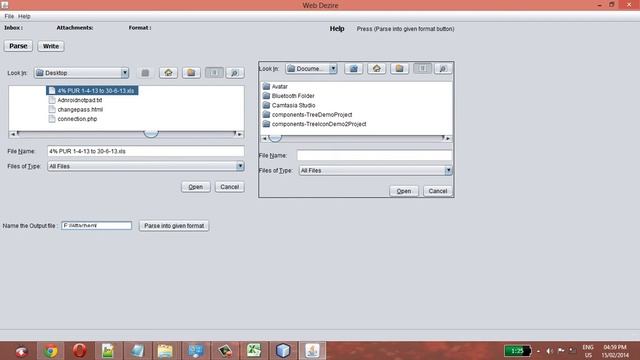Toggle List view in Desktop file chooser

[214, 73]
